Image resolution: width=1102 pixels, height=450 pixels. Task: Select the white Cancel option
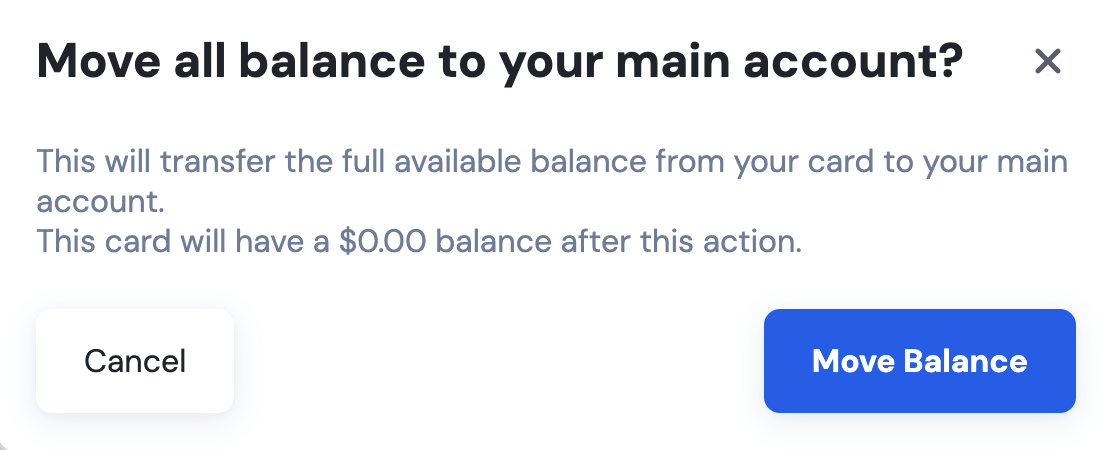(135, 361)
